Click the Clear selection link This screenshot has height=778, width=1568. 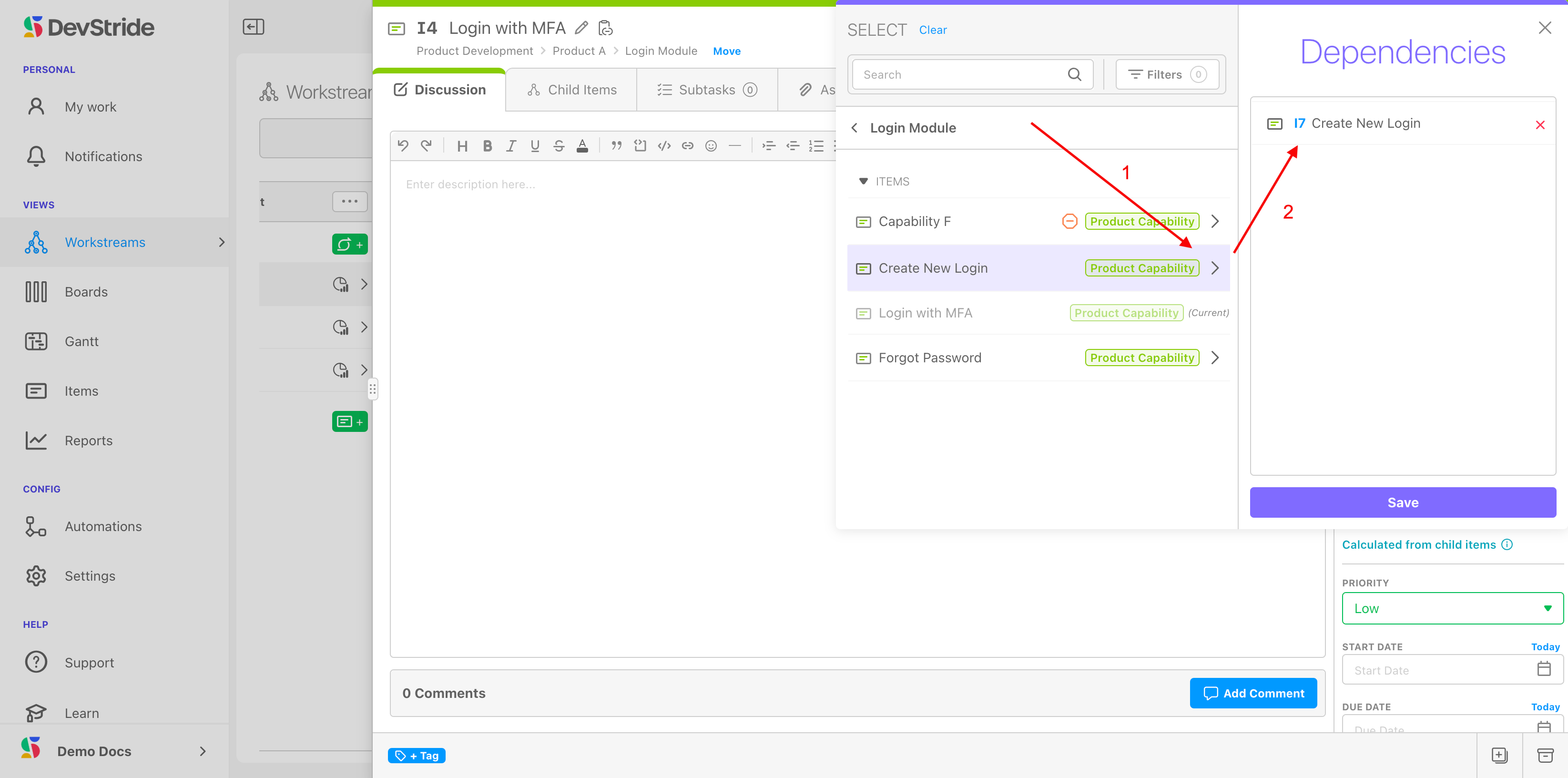tap(933, 30)
